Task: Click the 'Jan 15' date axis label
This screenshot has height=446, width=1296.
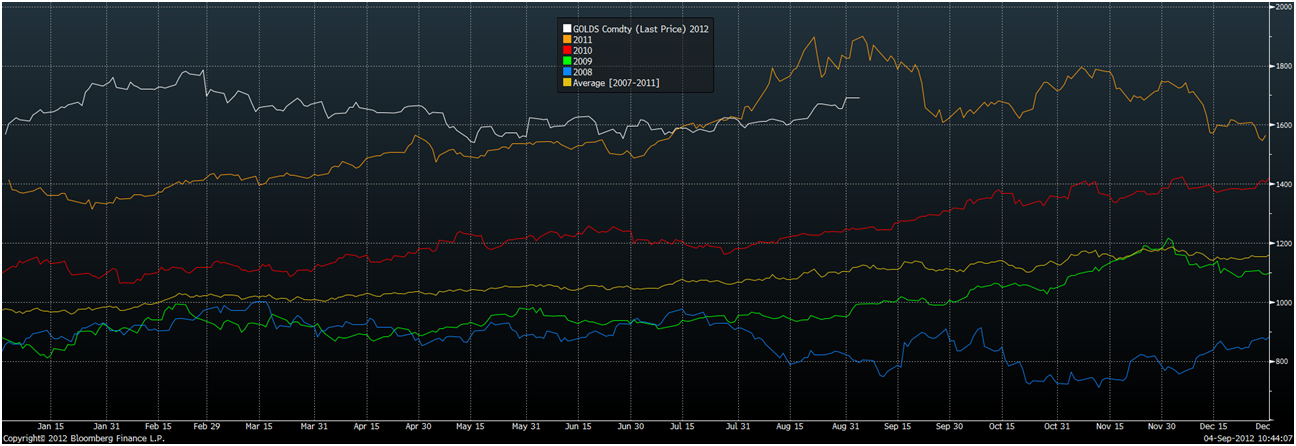Action: [x=51, y=426]
